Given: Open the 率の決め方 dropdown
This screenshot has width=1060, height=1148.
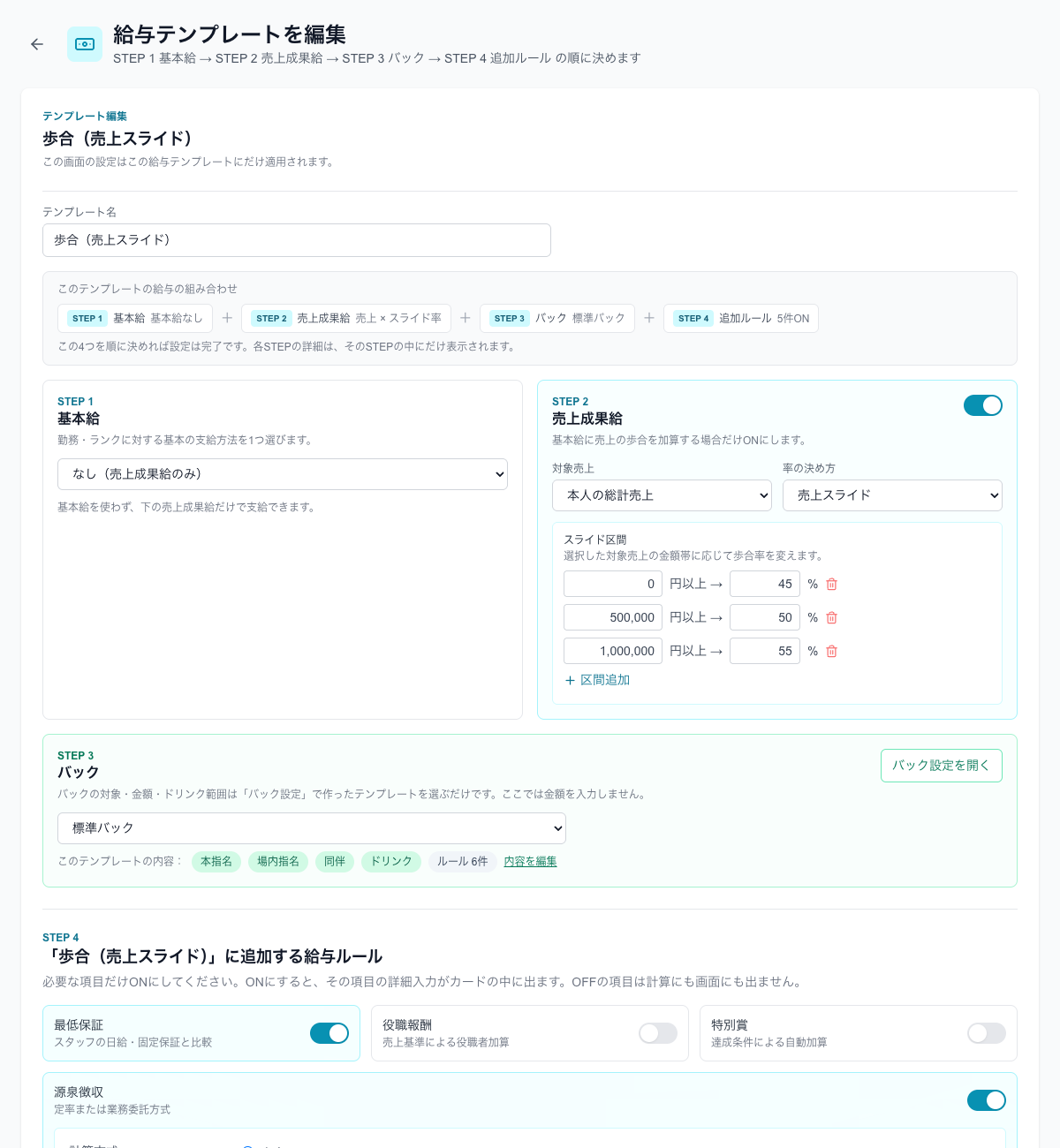Looking at the screenshot, I should [892, 495].
